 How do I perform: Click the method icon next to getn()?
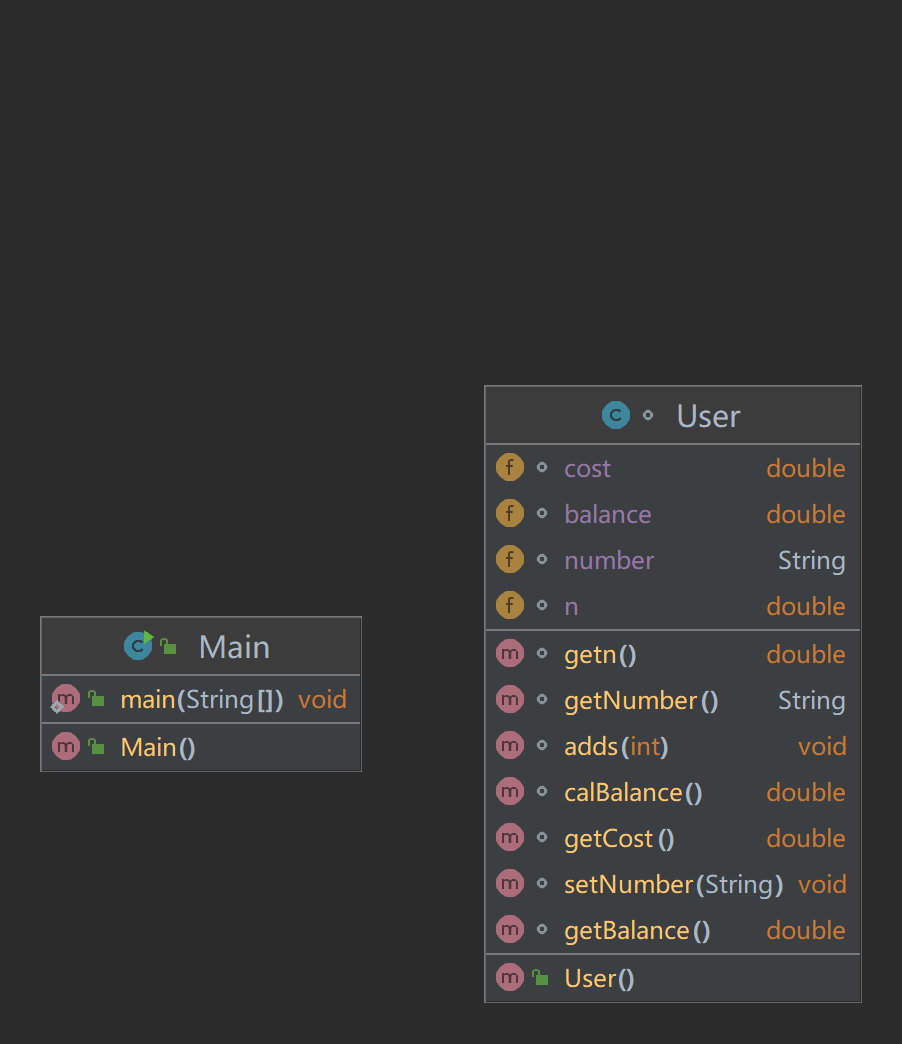510,654
